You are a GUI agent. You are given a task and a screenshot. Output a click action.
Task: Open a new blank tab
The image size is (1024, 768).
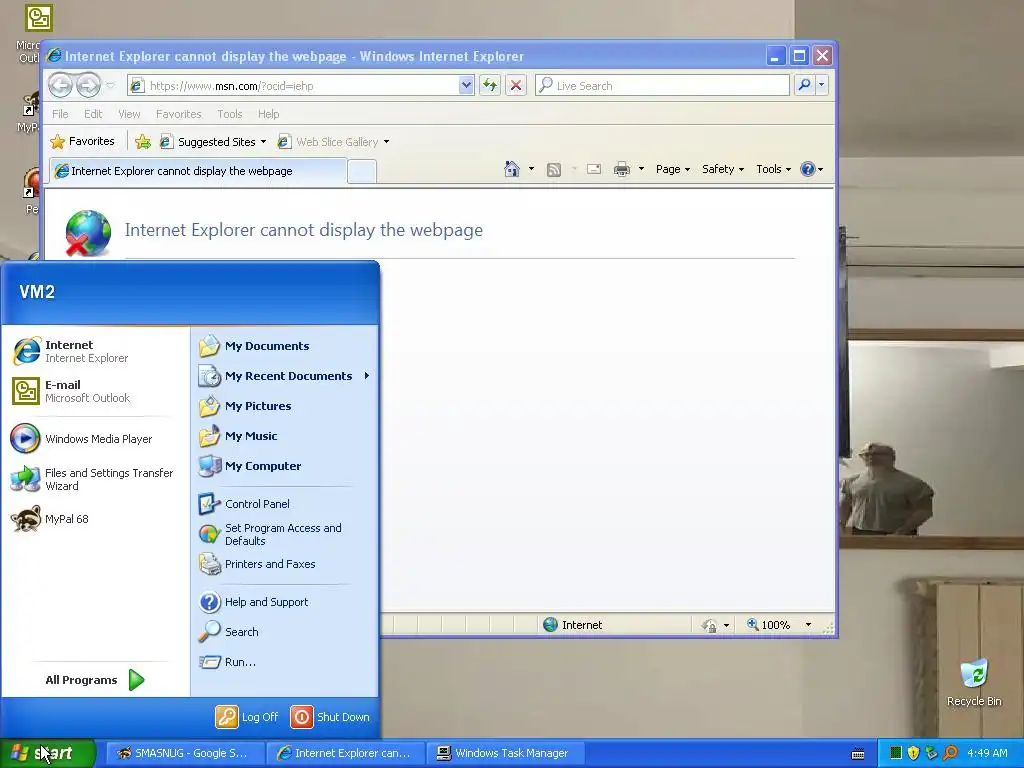[x=362, y=171]
